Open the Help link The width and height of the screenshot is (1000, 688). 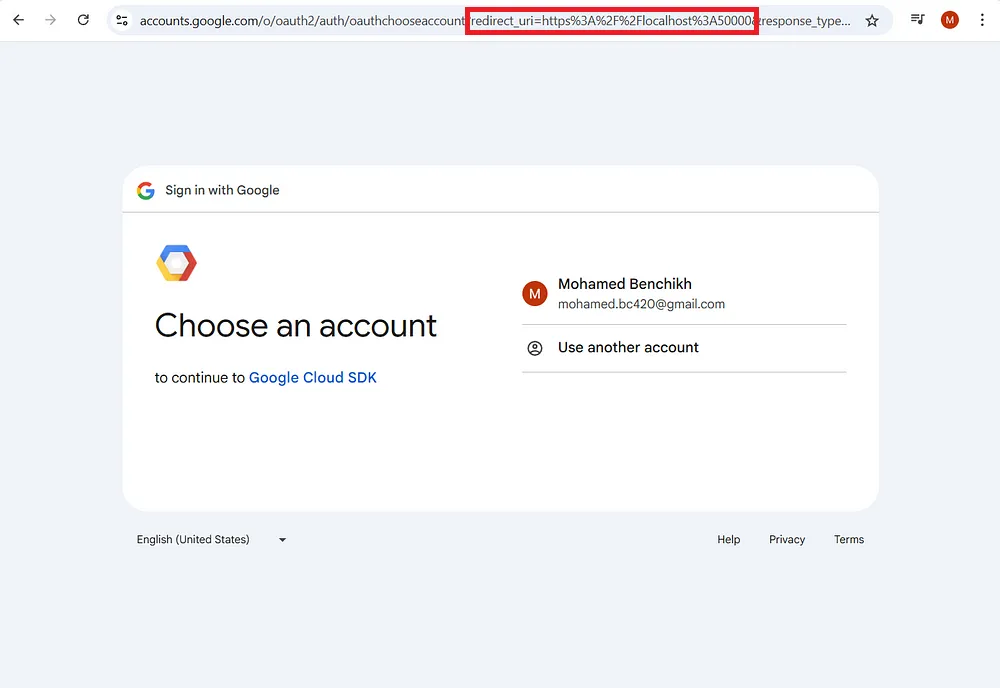tap(728, 539)
